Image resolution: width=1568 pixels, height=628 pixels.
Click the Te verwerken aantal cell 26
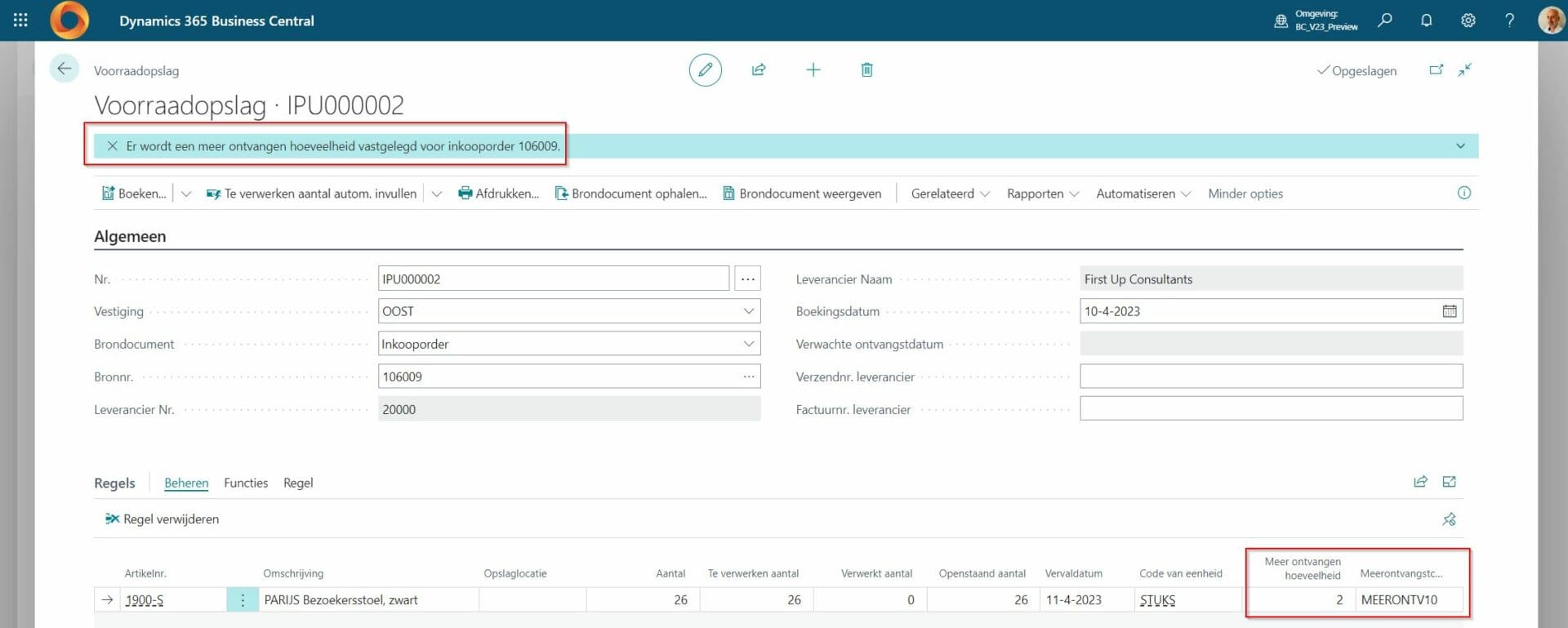[x=756, y=600]
